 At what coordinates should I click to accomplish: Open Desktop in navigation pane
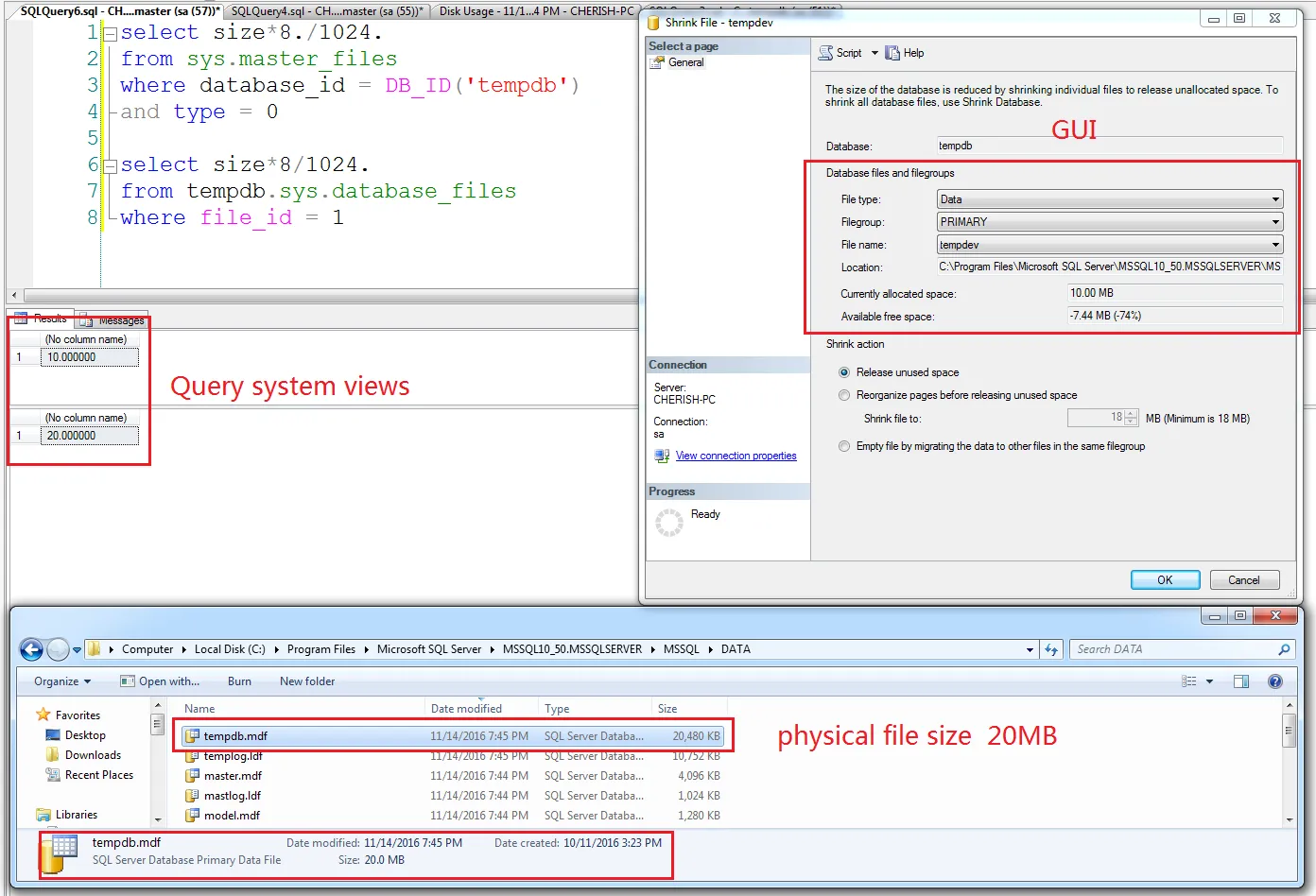(85, 735)
